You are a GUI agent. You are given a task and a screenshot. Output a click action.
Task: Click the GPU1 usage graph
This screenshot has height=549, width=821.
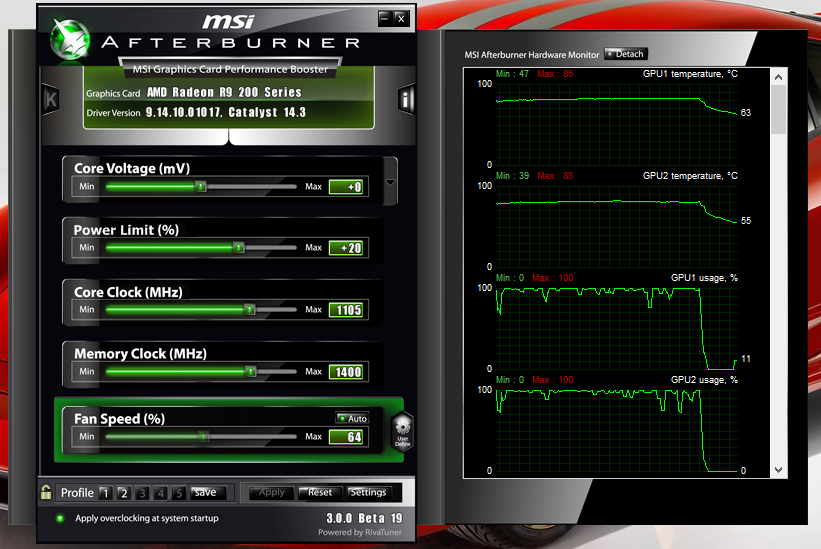(x=616, y=329)
